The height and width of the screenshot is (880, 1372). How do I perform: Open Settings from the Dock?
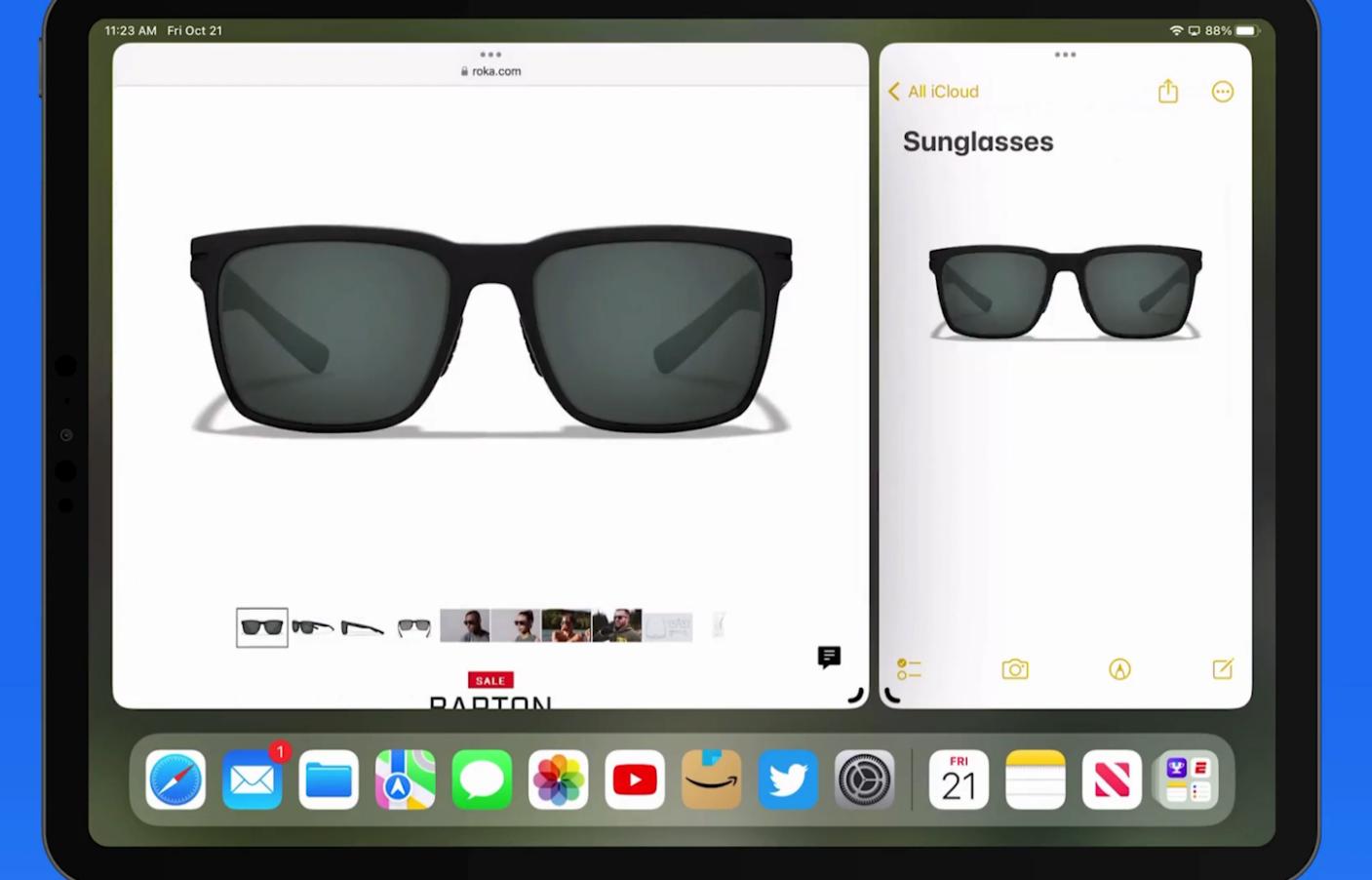coord(863,779)
